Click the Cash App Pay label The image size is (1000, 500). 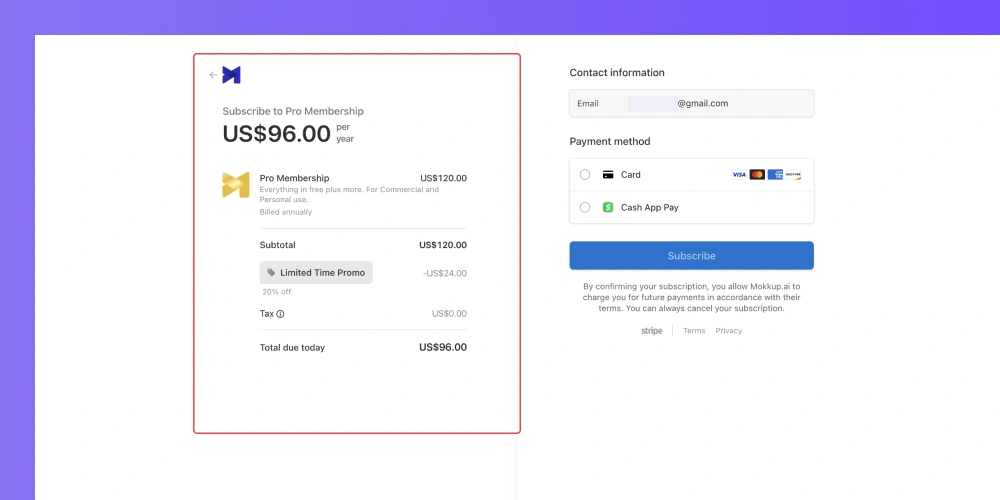pos(650,207)
